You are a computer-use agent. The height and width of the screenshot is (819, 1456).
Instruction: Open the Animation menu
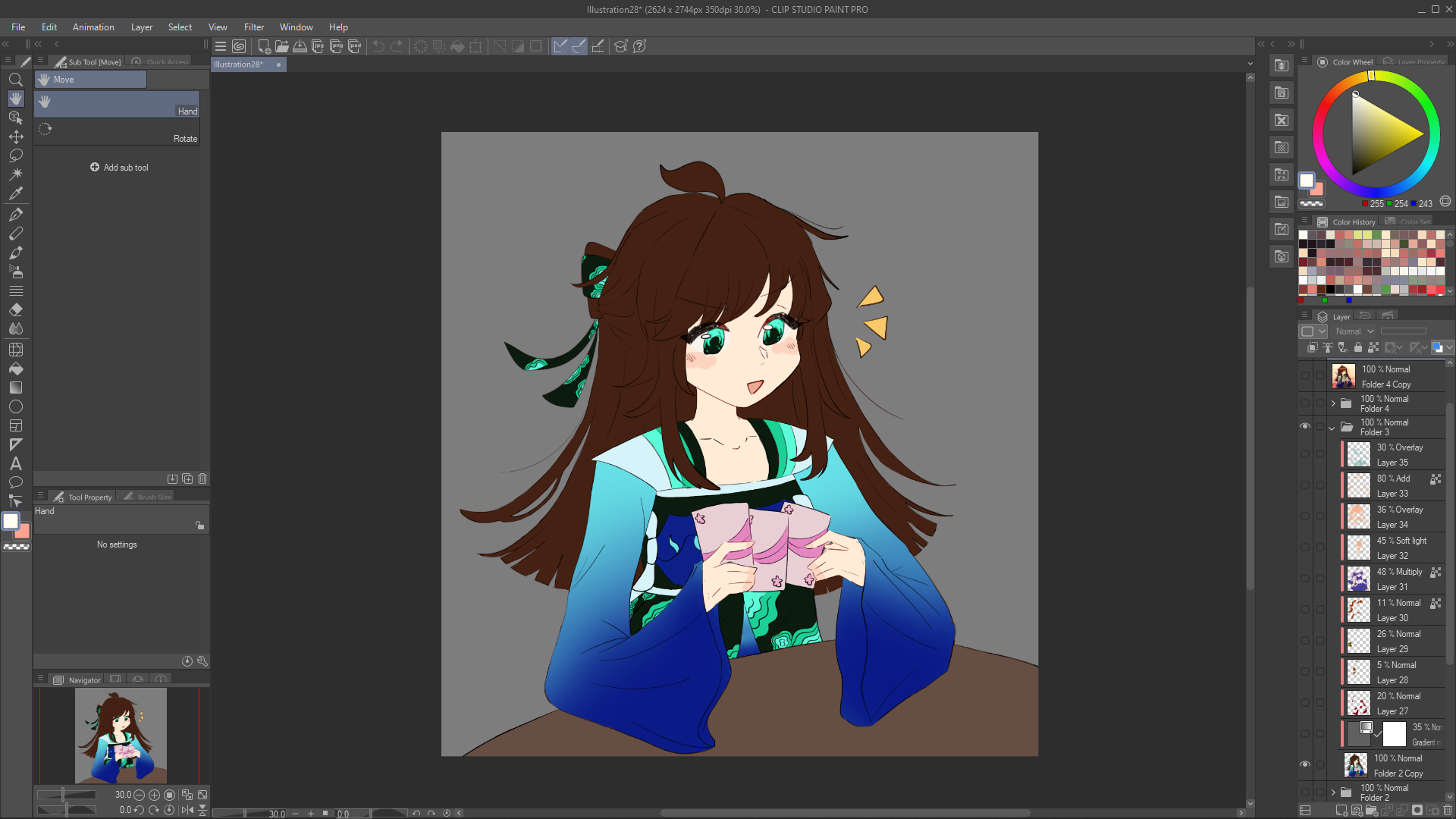[93, 27]
